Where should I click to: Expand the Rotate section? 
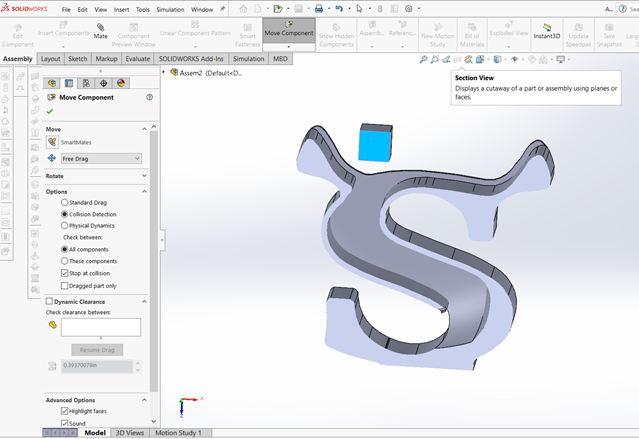[x=144, y=176]
